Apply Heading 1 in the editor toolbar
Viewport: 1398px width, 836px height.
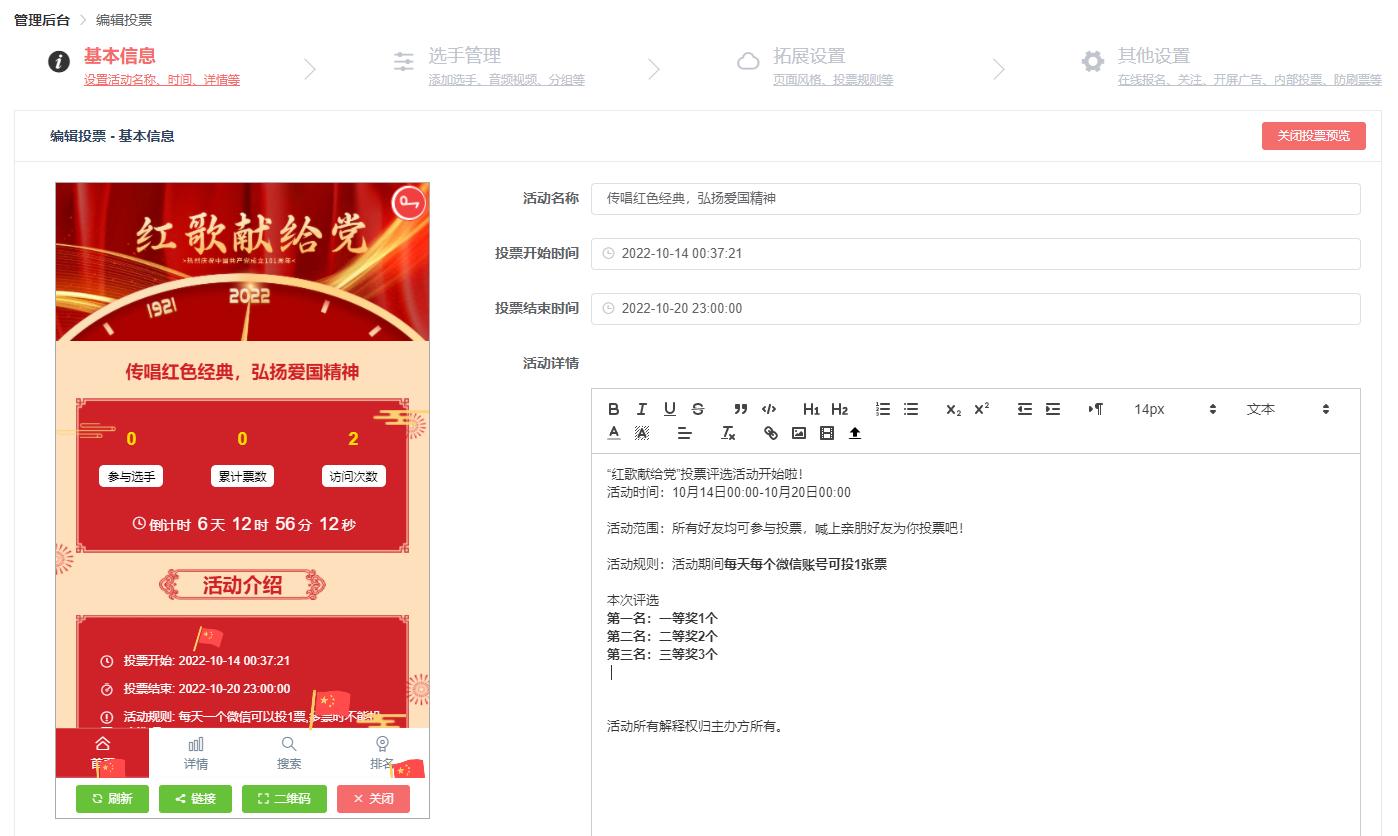tap(810, 409)
